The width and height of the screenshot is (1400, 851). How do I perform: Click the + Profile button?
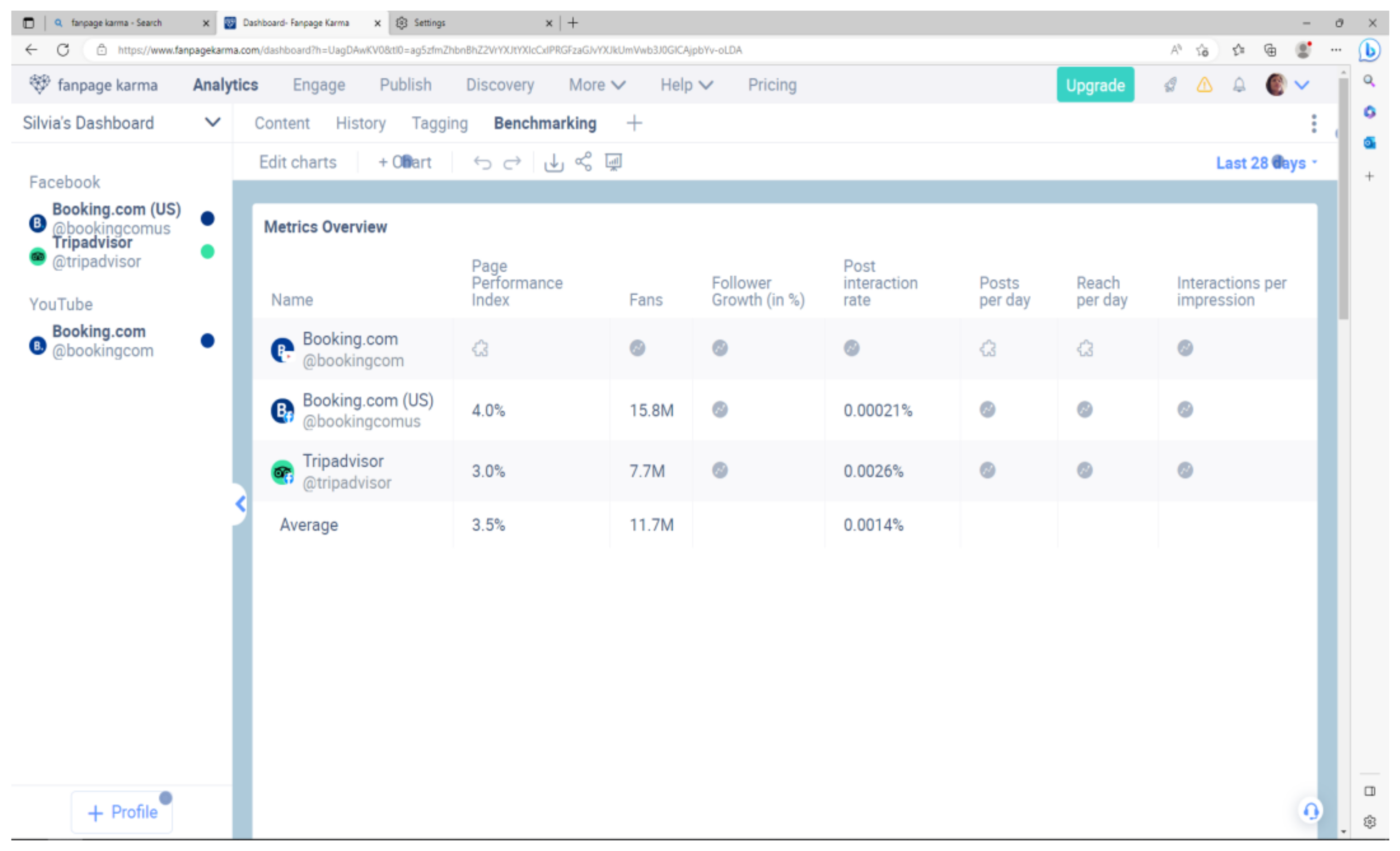122,812
